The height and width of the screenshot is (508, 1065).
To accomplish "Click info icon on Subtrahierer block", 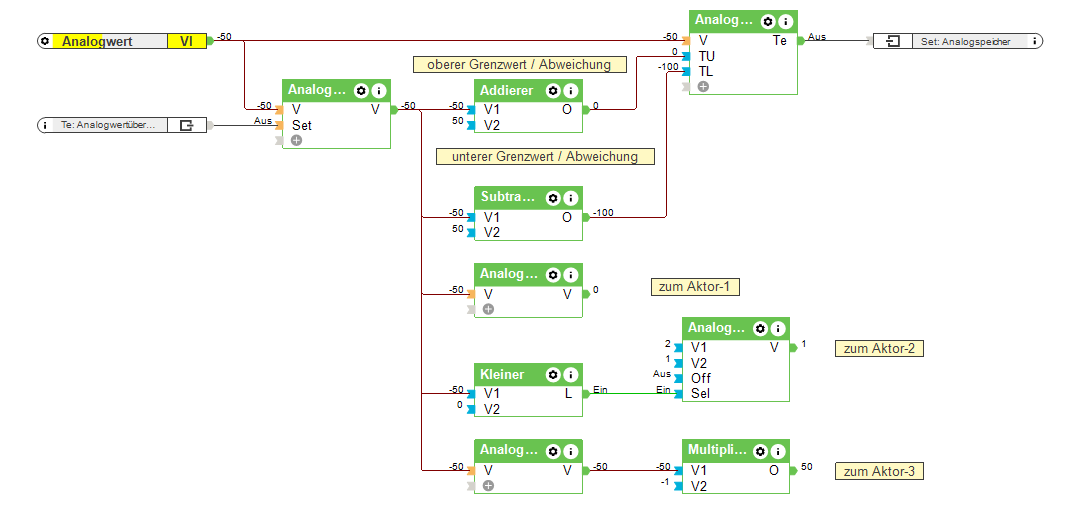I will 571,198.
